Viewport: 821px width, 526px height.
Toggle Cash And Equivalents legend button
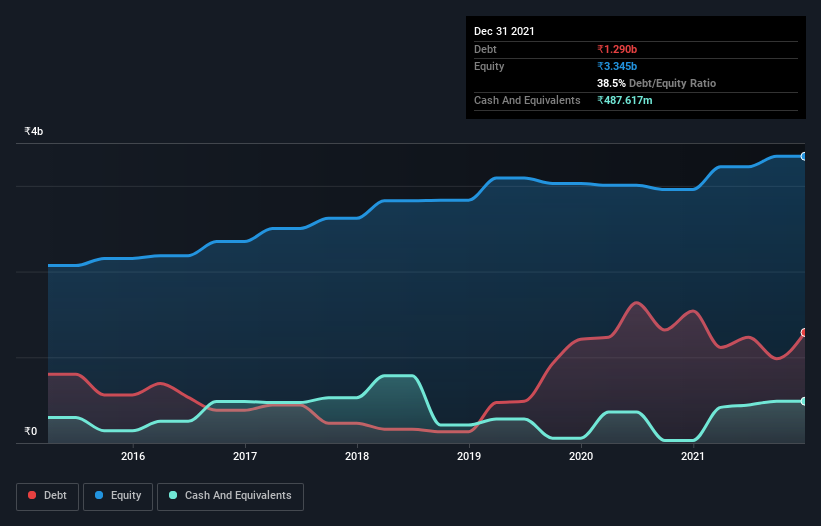[x=230, y=496]
